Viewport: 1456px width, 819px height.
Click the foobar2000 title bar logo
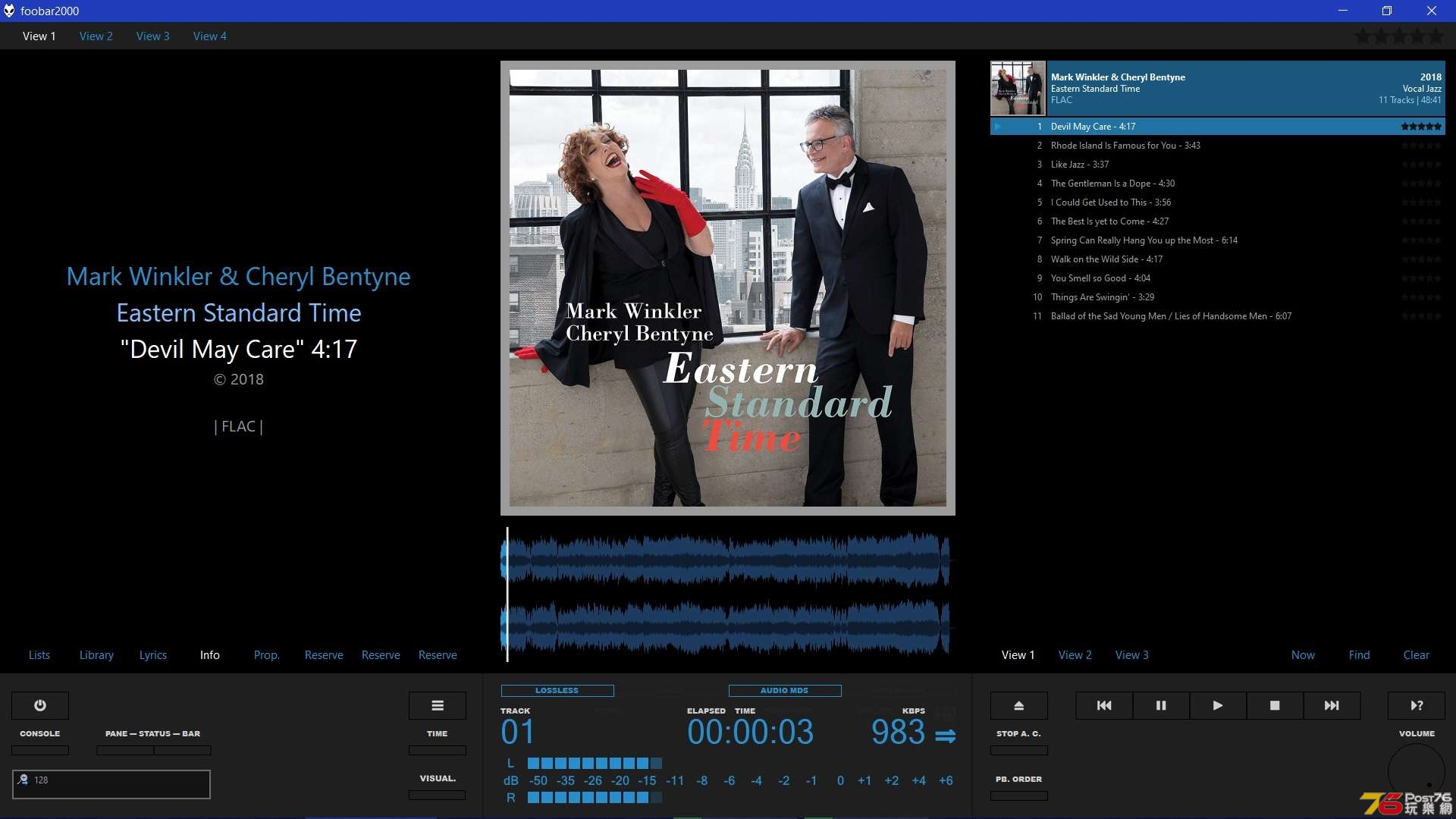9,11
